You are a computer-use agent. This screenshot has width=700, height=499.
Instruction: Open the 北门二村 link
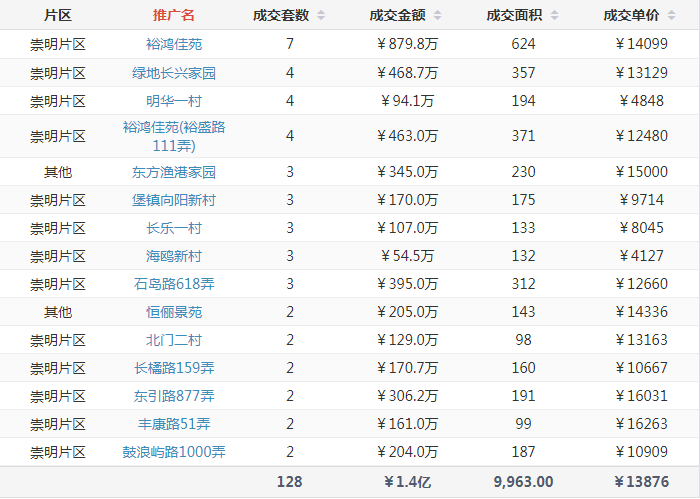tap(174, 340)
